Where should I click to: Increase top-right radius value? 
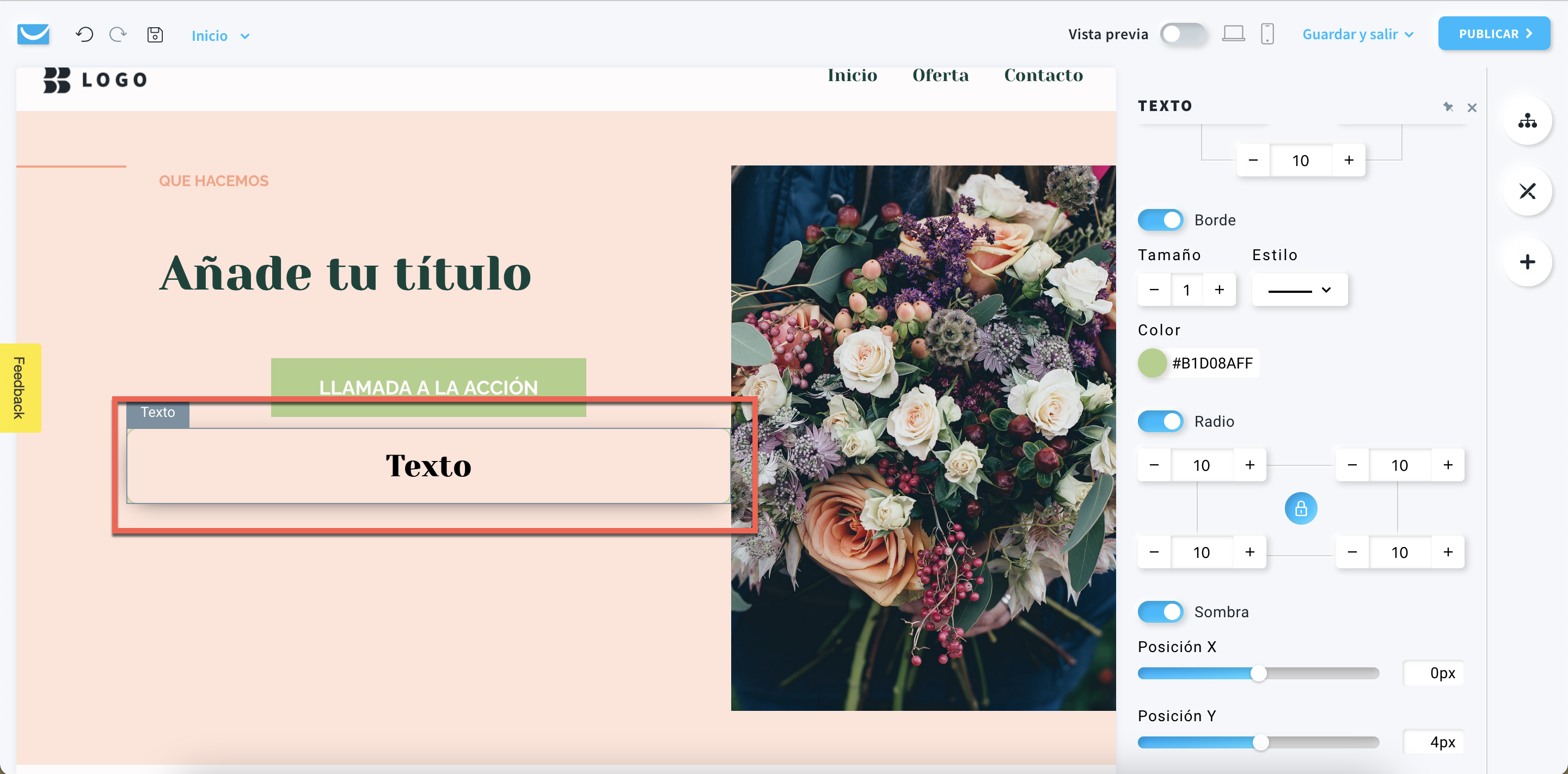tap(1448, 465)
